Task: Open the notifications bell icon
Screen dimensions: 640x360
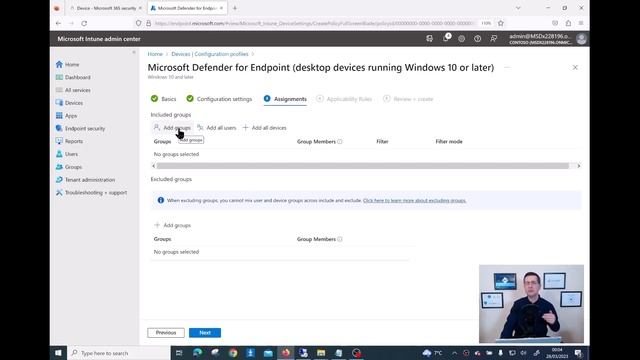Action: [x=446, y=38]
